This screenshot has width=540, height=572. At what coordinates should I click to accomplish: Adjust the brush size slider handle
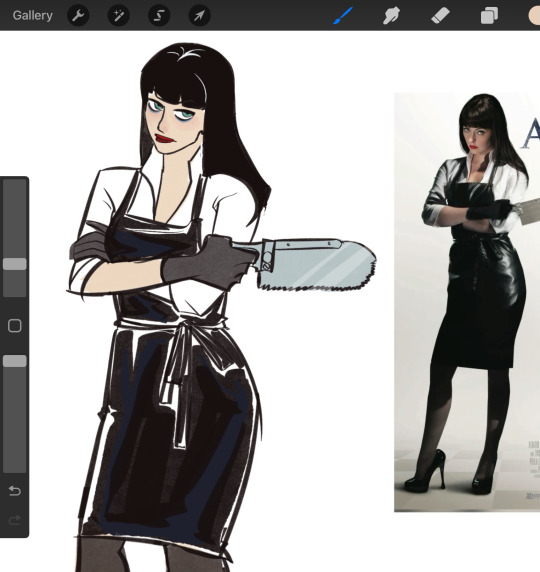click(x=15, y=264)
